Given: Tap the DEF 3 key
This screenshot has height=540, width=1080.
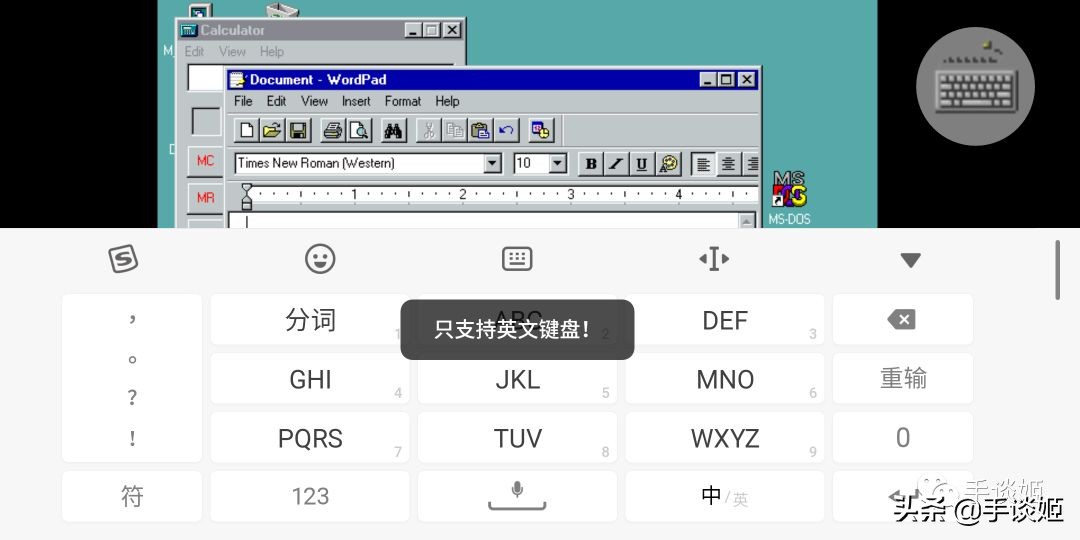Looking at the screenshot, I should tap(725, 320).
